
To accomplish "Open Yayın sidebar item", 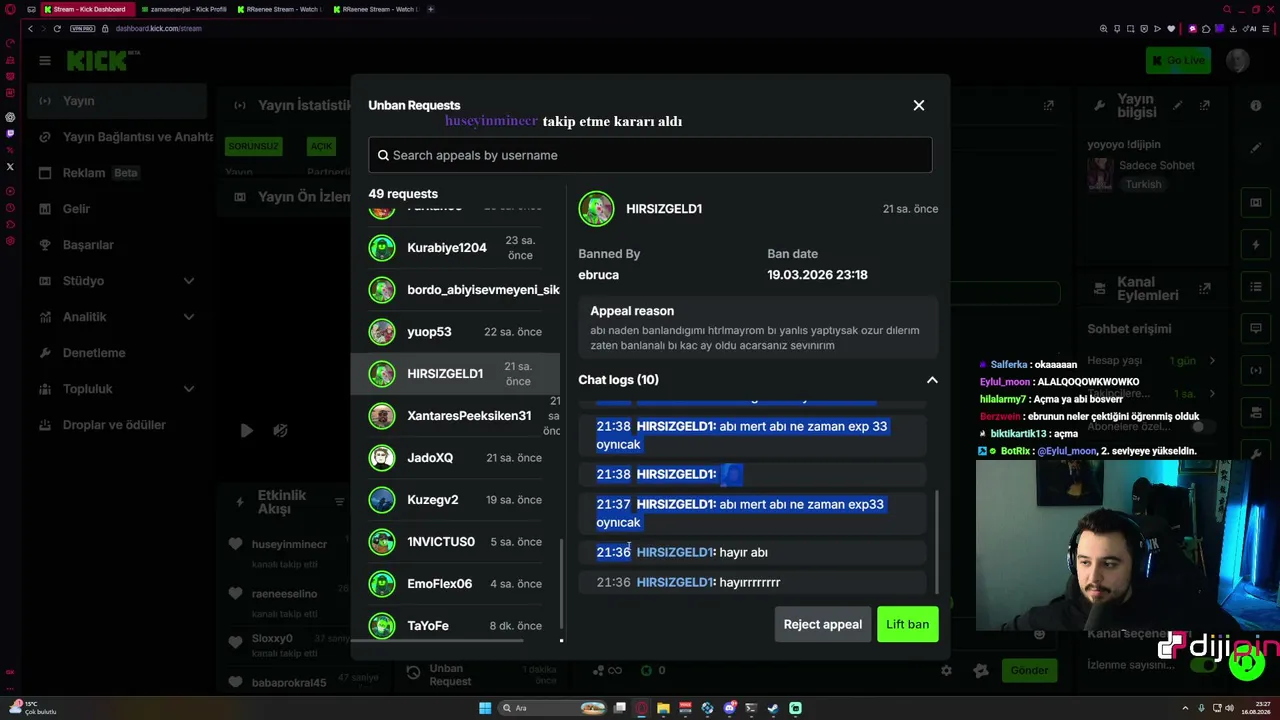I will point(116,101).
